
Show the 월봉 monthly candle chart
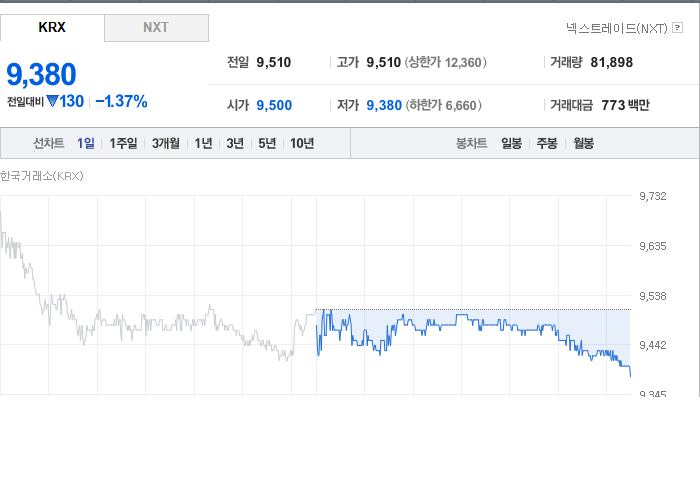pyautogui.click(x=583, y=143)
